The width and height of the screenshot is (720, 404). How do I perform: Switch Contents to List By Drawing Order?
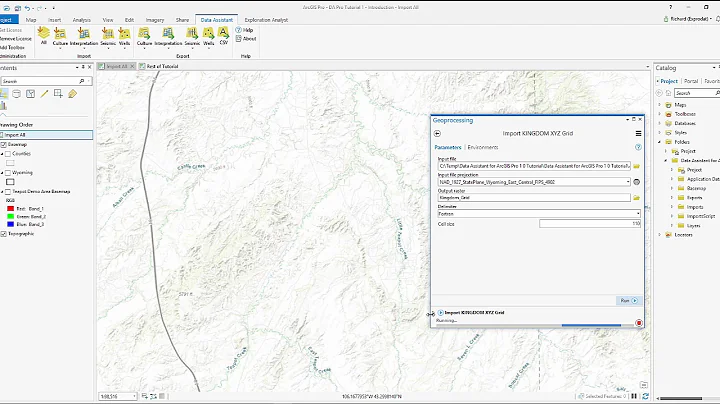coord(4,94)
